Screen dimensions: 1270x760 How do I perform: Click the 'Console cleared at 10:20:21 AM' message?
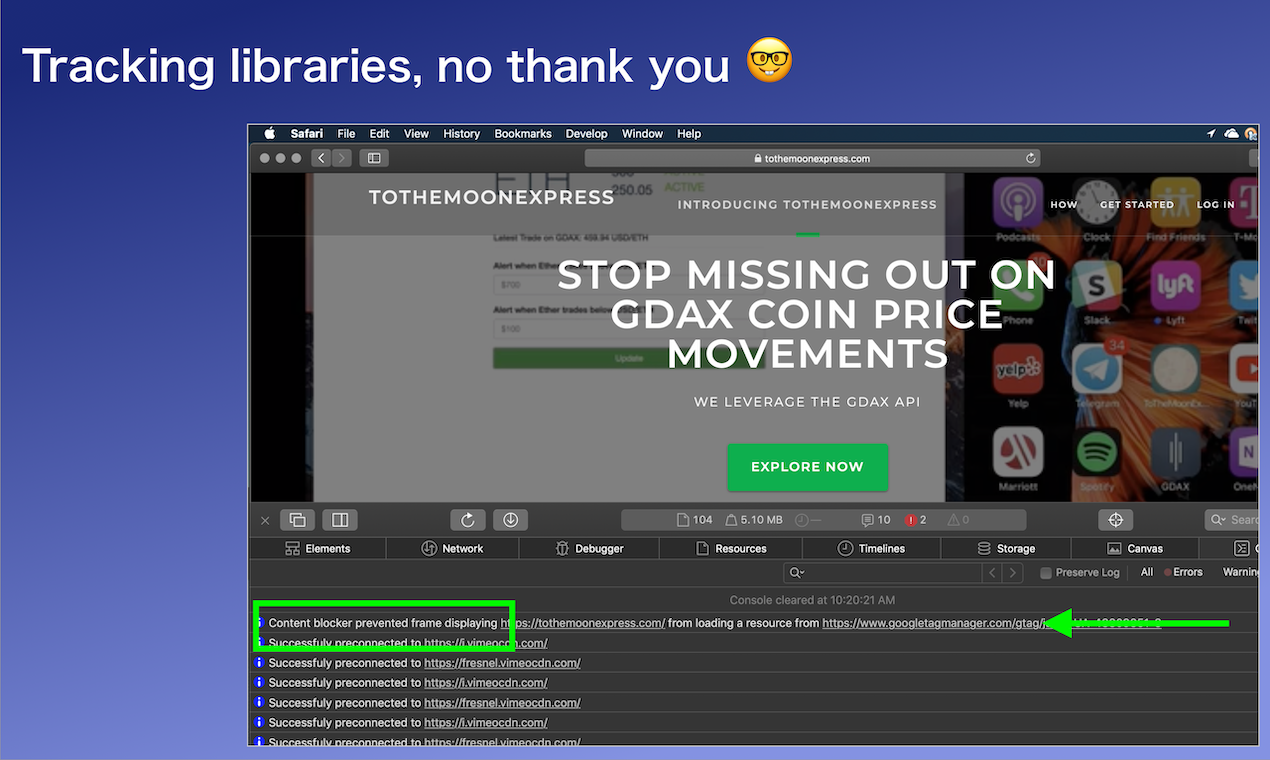pos(812,600)
